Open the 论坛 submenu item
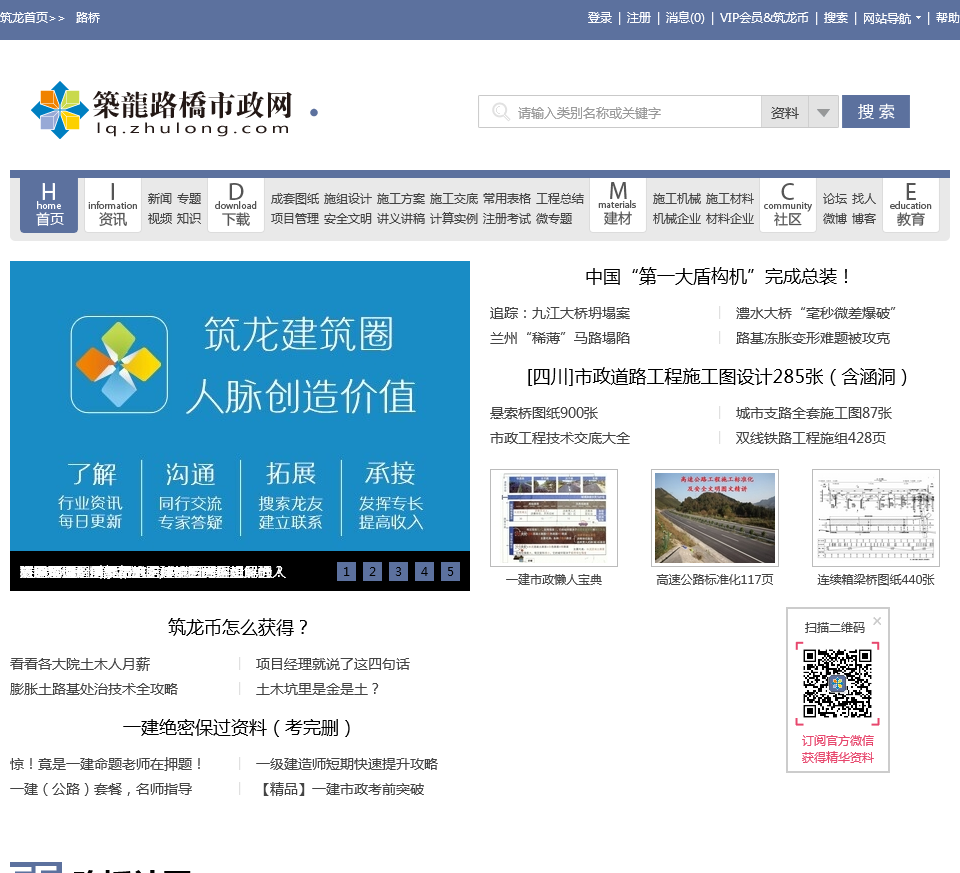 pos(834,198)
